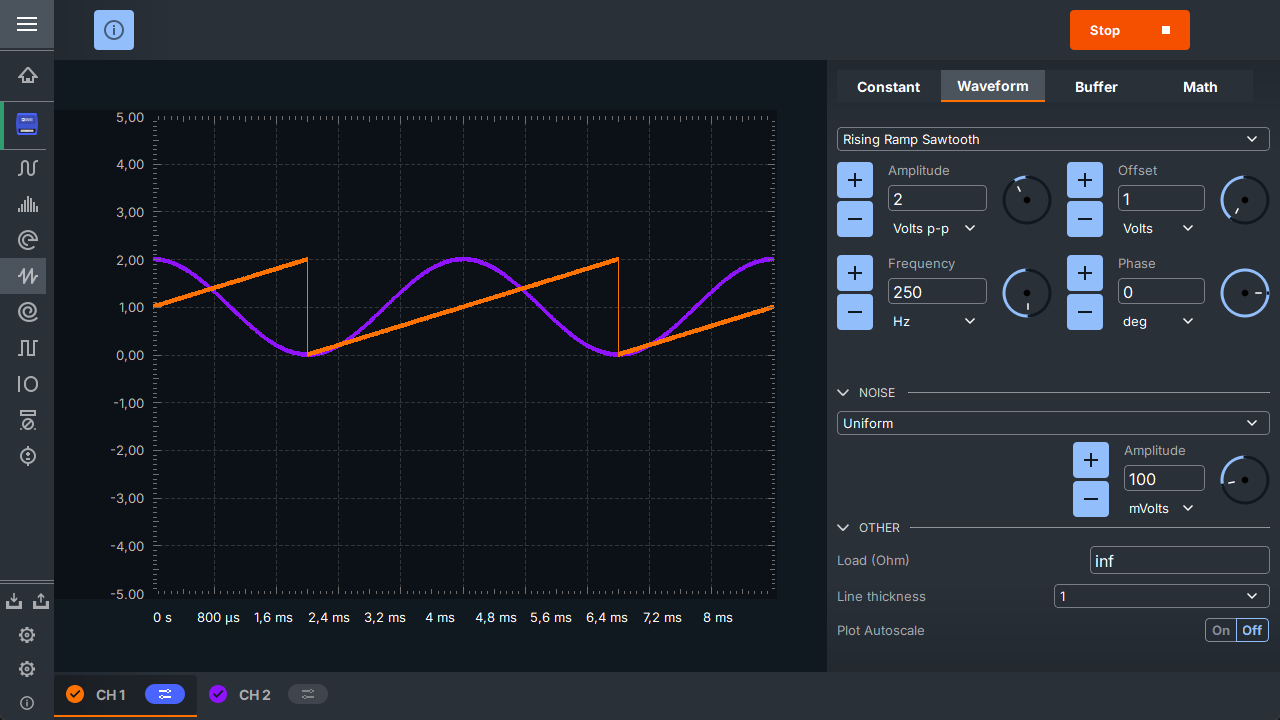Open the hamburger menu
The image size is (1280, 720).
click(x=27, y=24)
